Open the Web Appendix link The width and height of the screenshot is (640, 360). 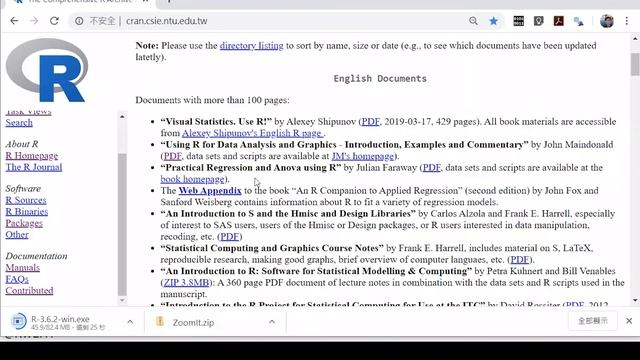pos(210,191)
